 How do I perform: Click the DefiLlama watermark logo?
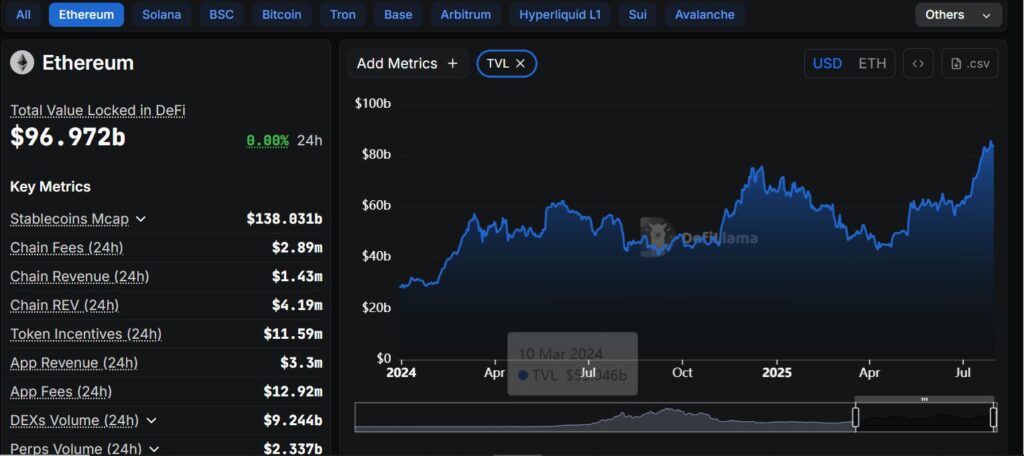click(656, 237)
